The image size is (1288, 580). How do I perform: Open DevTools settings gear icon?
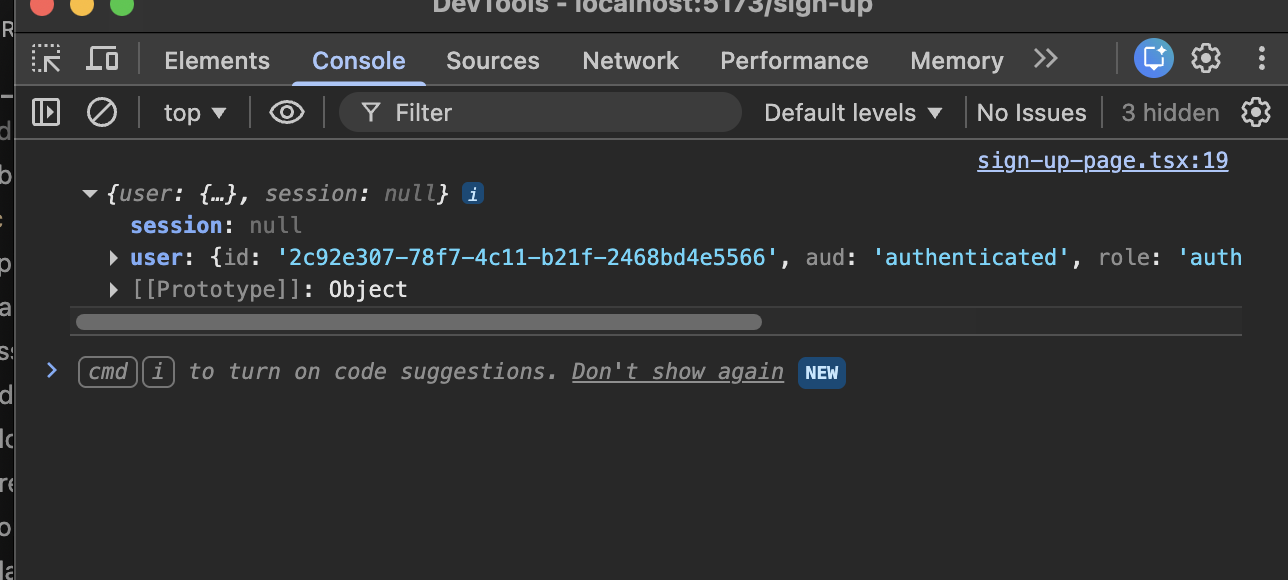1206,58
